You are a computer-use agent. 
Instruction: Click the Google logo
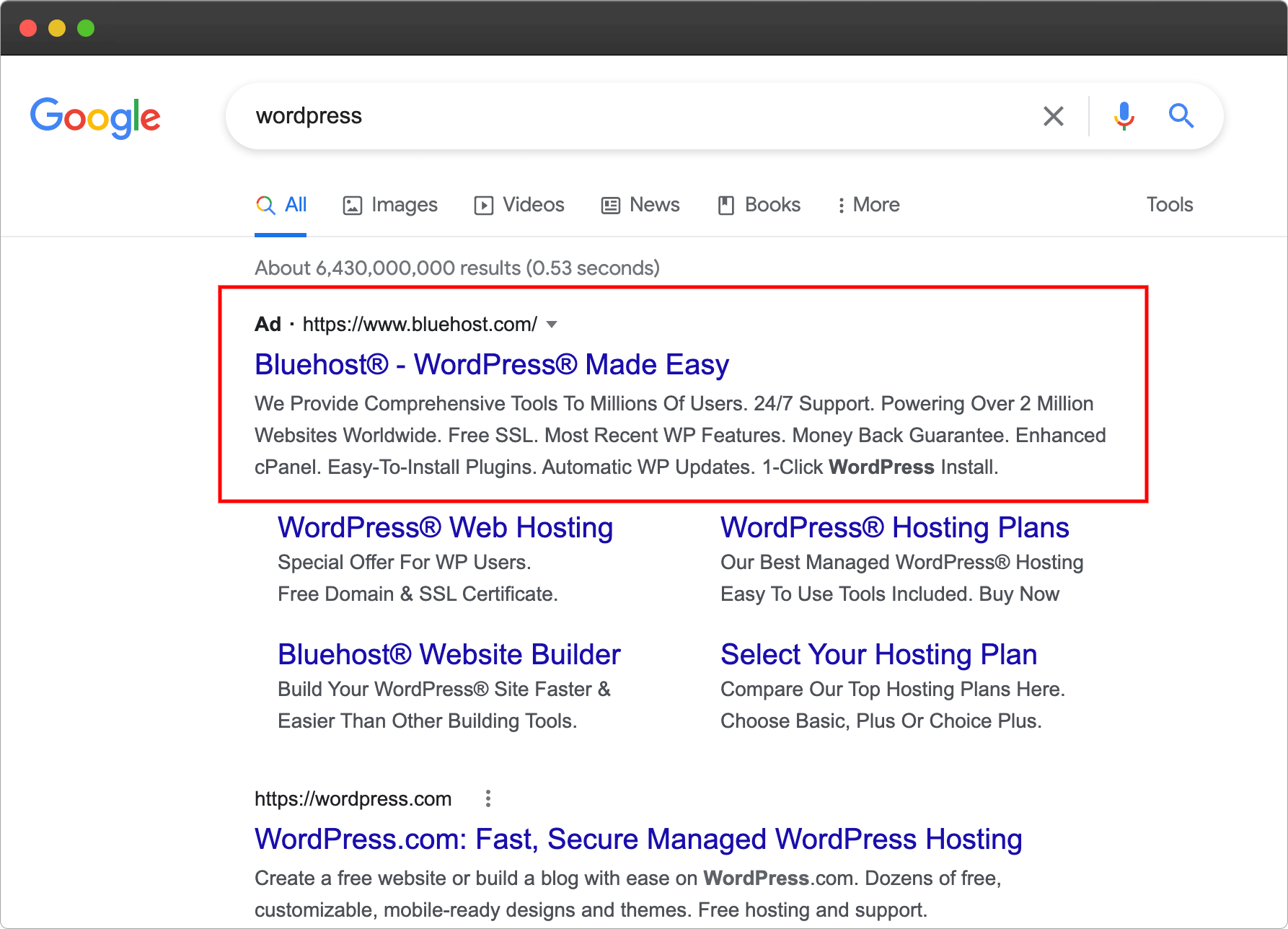[x=95, y=117]
